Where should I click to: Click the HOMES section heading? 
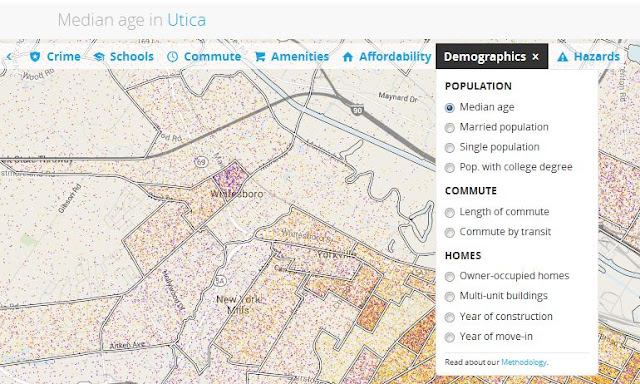[463, 255]
